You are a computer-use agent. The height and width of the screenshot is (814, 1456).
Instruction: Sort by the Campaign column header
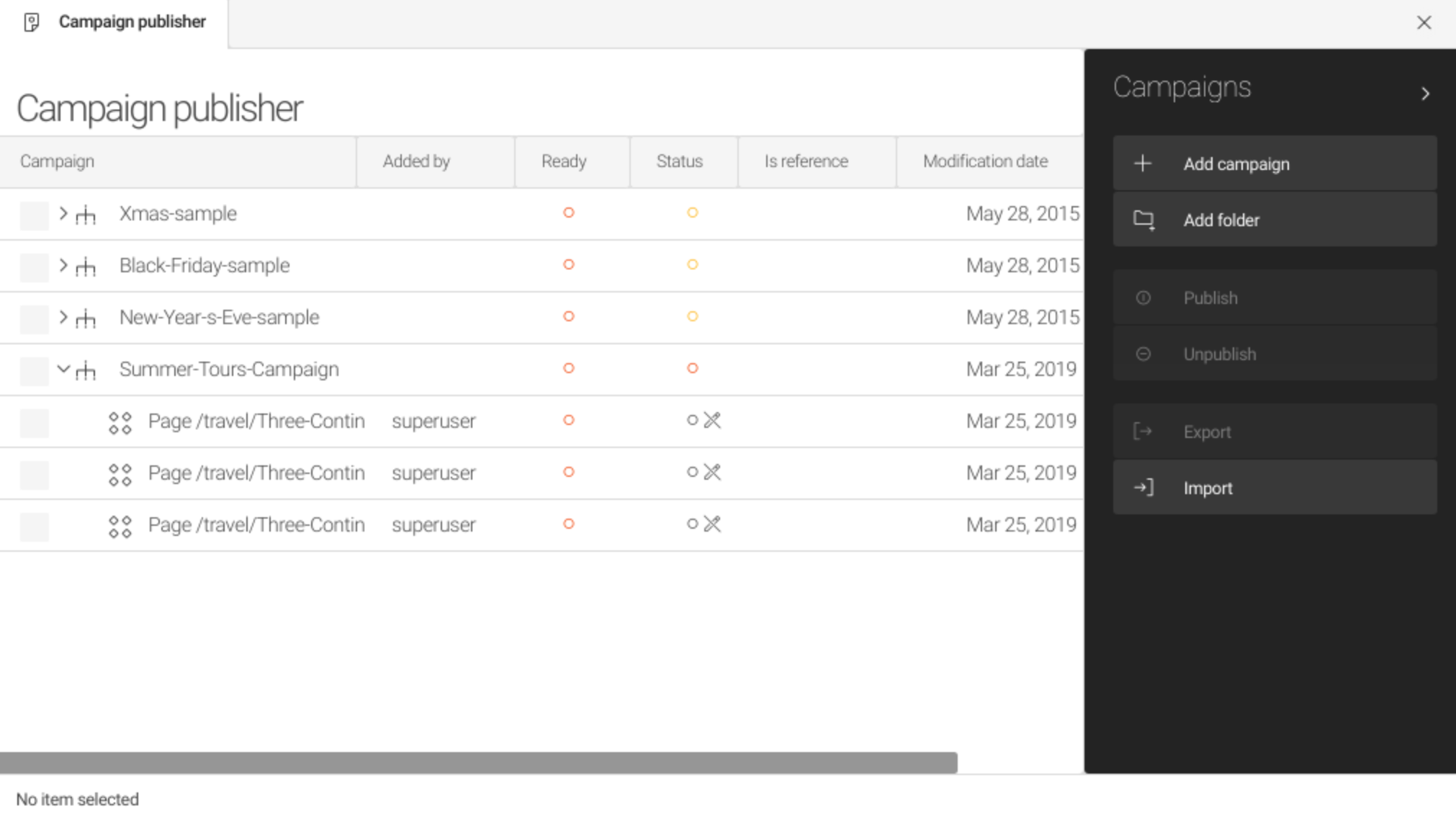(178, 161)
